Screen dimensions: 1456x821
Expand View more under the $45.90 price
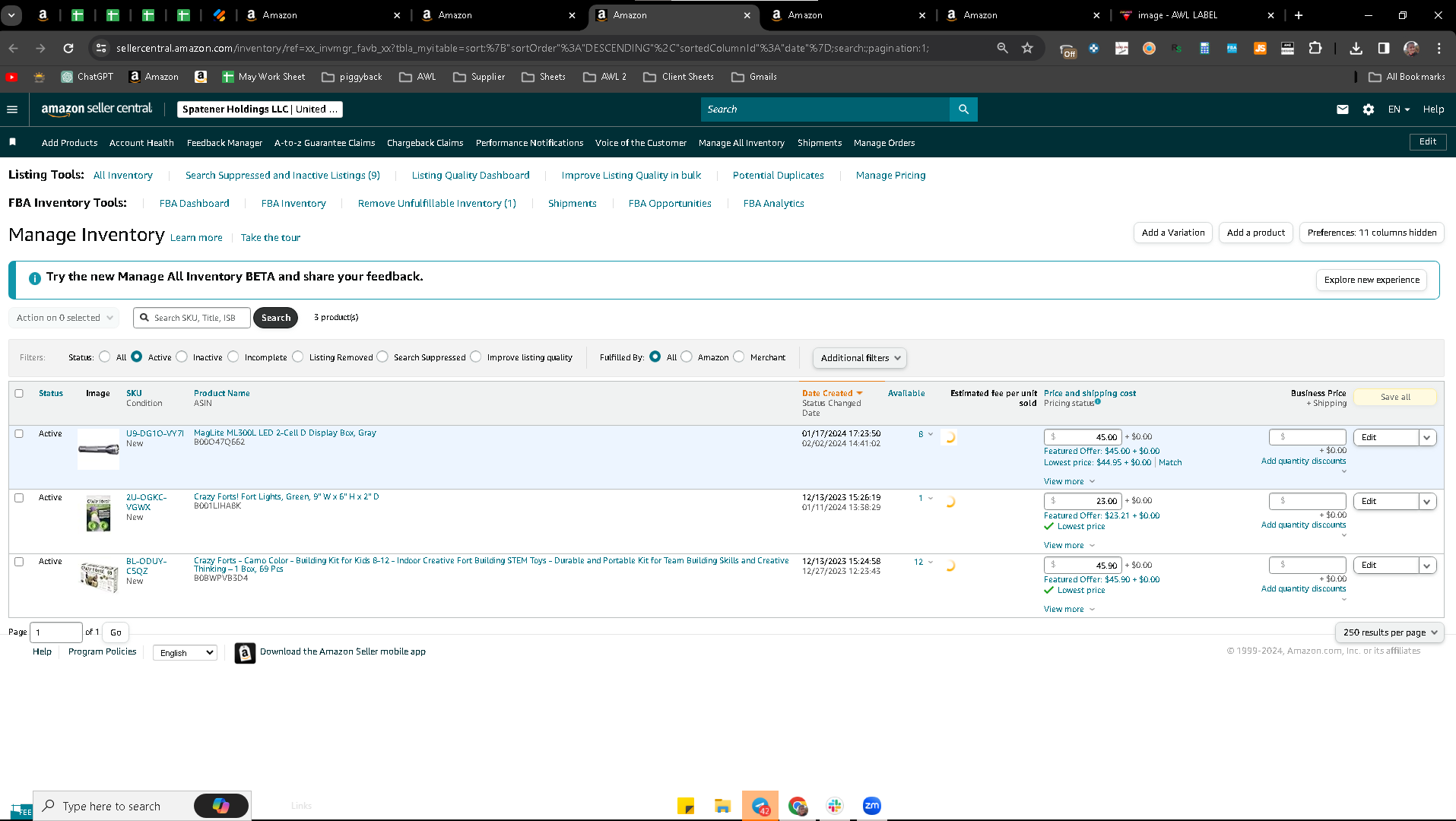(1069, 609)
